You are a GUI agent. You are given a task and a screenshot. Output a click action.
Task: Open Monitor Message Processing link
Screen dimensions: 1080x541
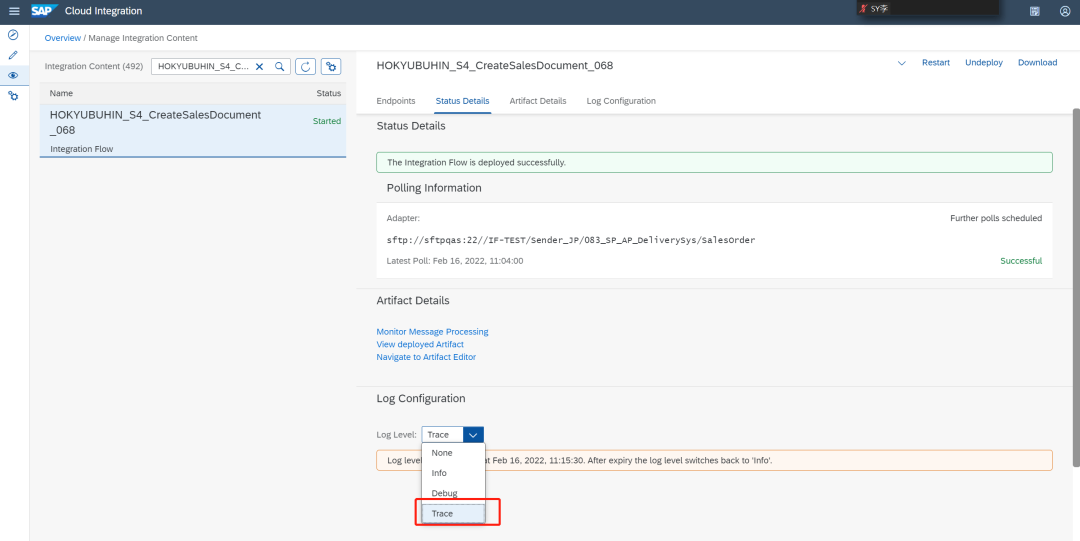(x=433, y=331)
